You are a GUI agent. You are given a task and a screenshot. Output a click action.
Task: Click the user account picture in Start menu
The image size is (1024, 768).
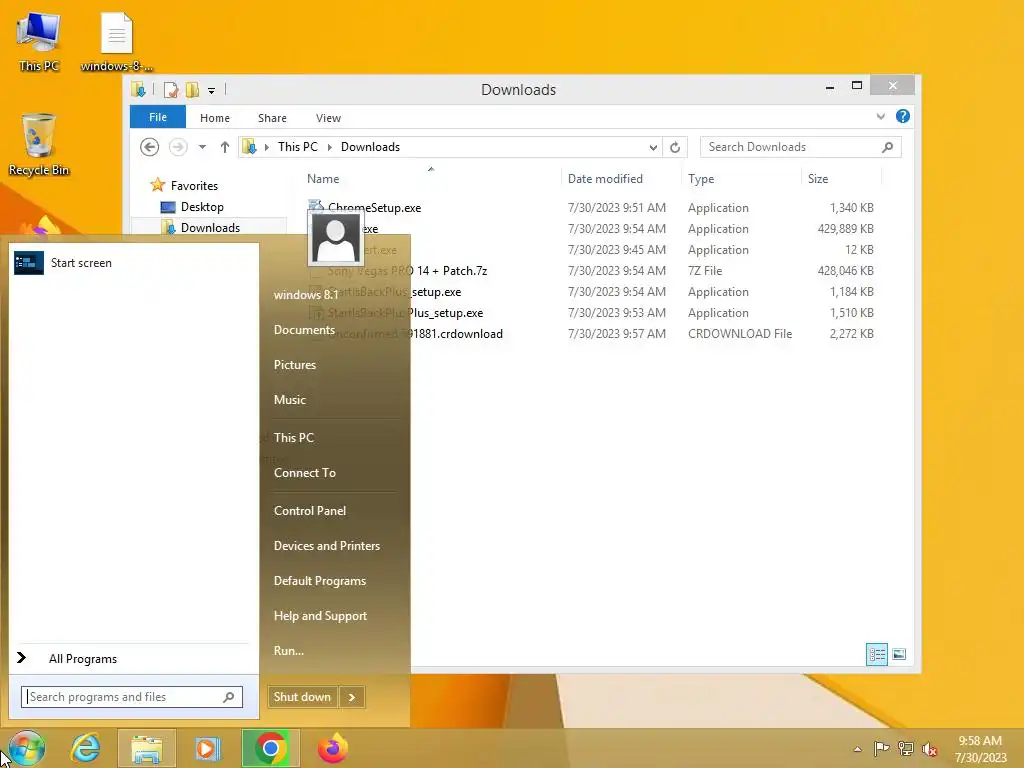click(336, 238)
